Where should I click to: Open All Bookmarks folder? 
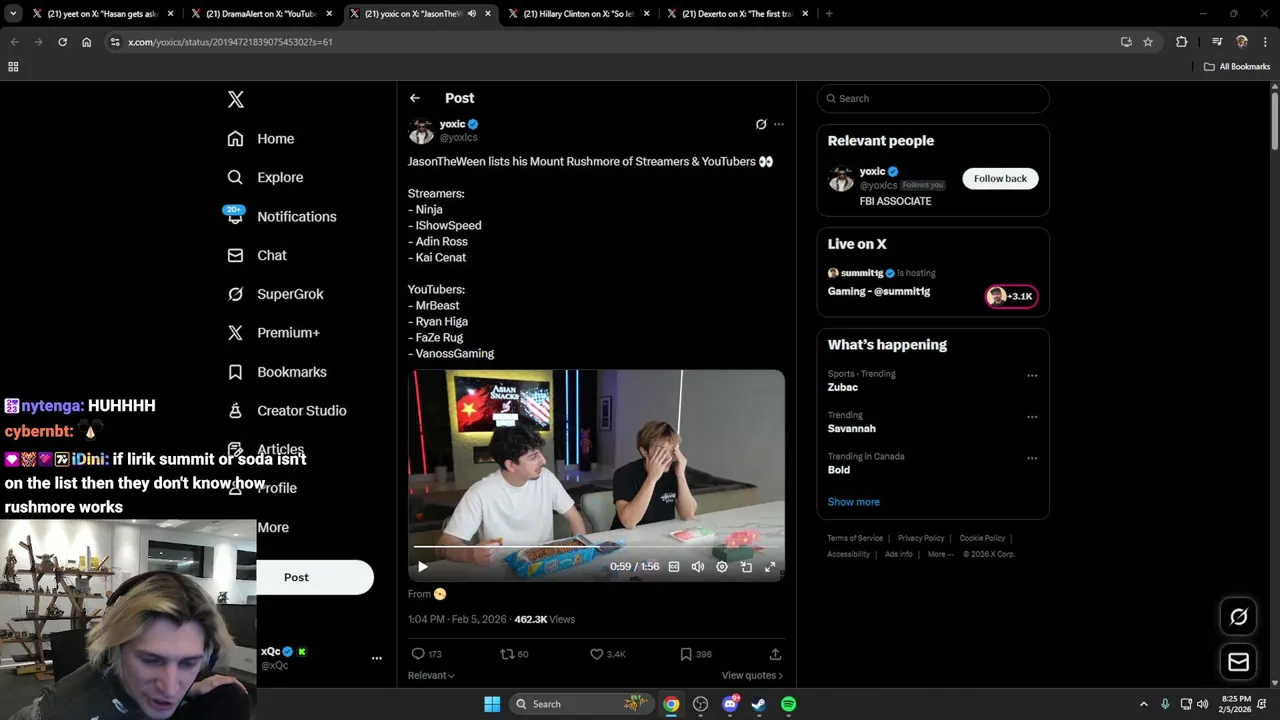(x=1237, y=67)
